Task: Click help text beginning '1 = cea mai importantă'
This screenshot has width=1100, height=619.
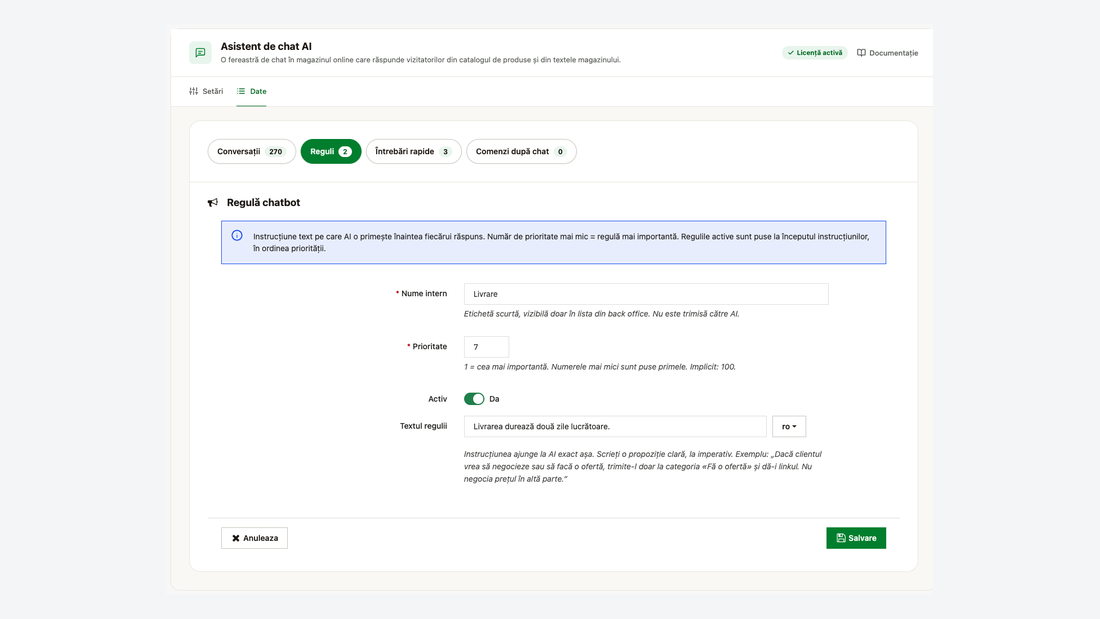Action: click(600, 367)
